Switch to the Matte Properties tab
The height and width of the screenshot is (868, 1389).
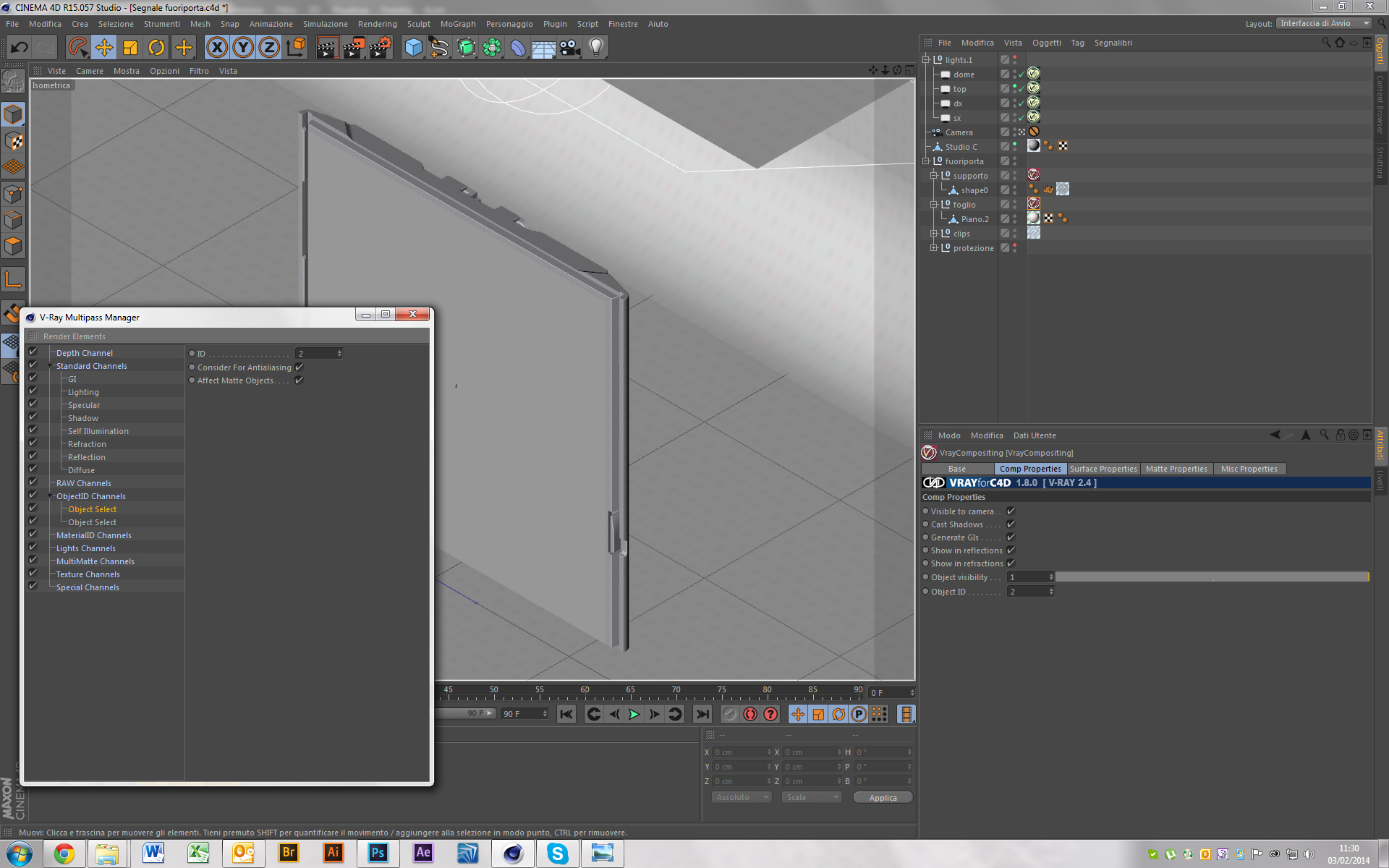pos(1176,469)
